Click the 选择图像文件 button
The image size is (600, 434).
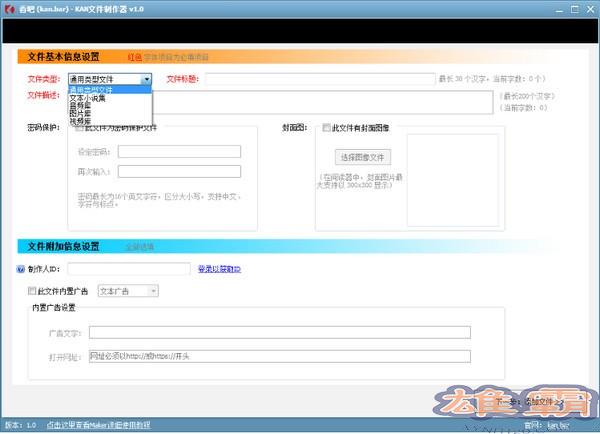363,157
